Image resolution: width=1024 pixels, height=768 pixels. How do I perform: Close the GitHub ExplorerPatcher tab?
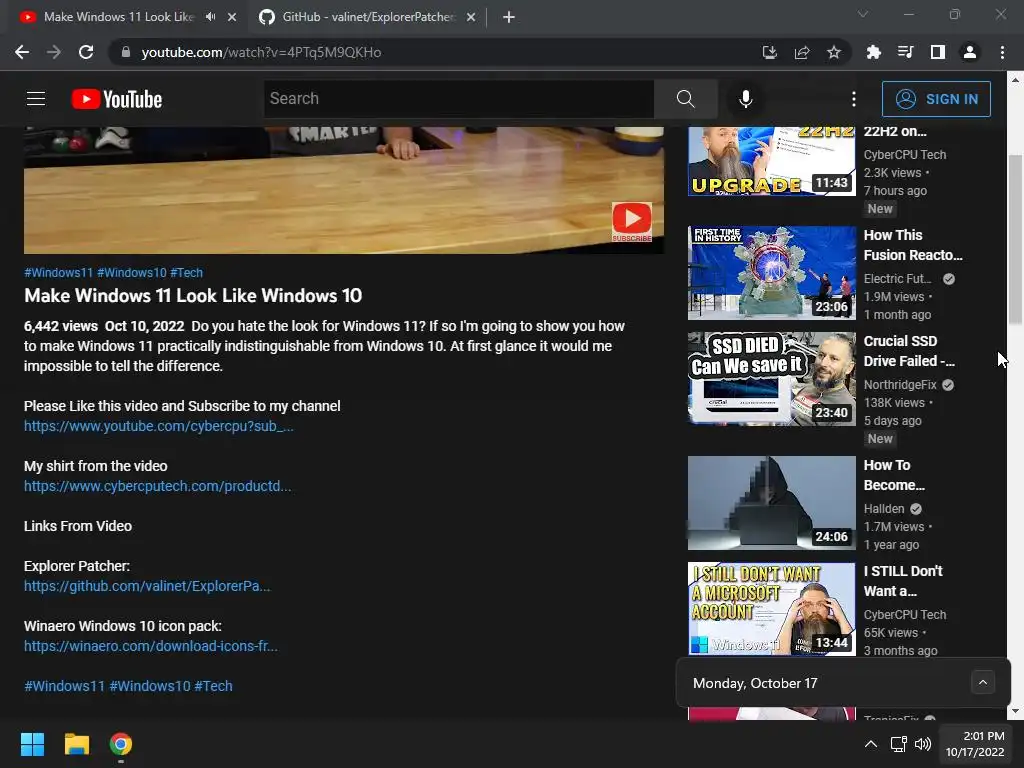pos(471,17)
